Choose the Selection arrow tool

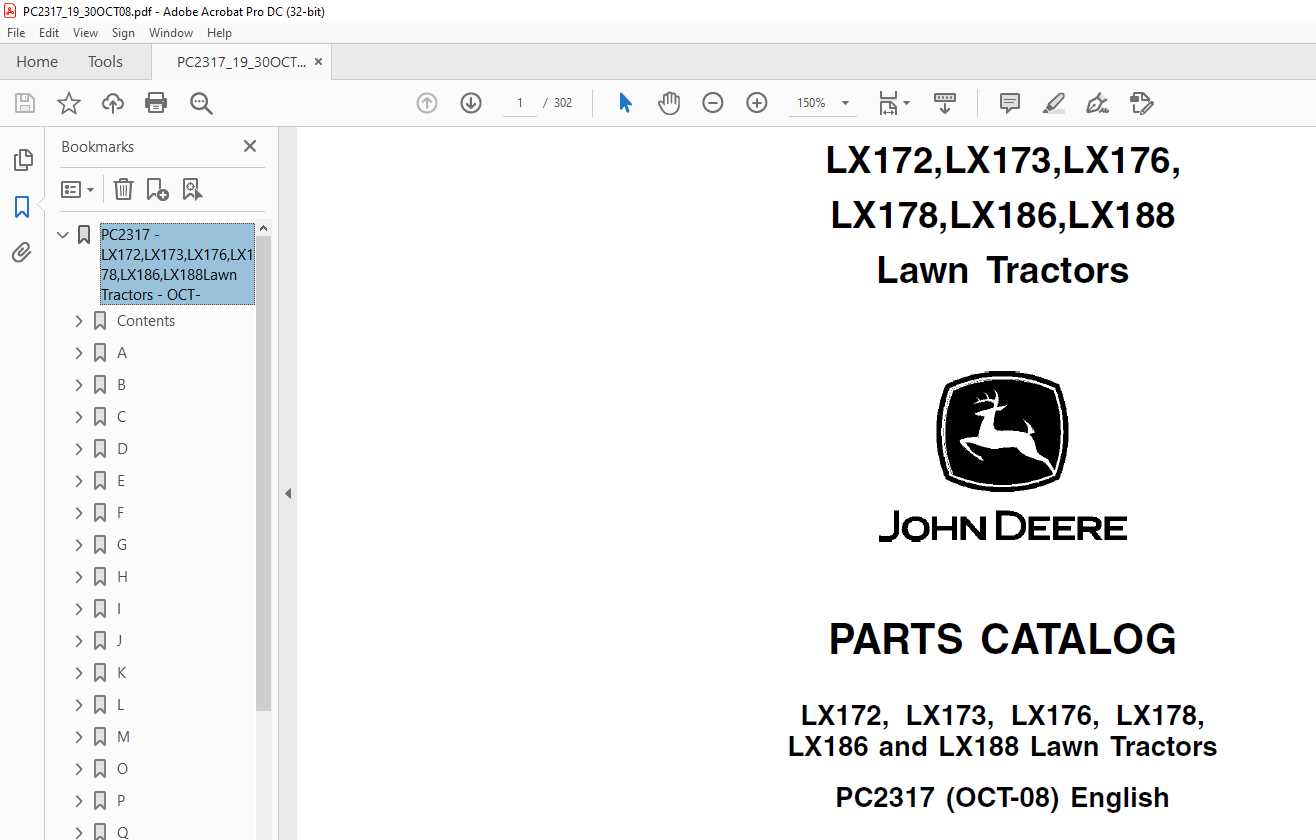click(625, 103)
